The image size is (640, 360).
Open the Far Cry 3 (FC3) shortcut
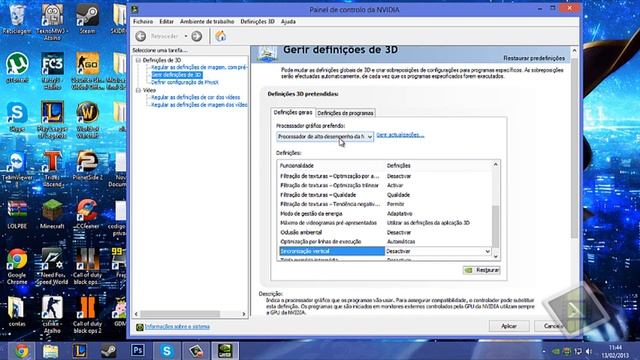coord(52,71)
